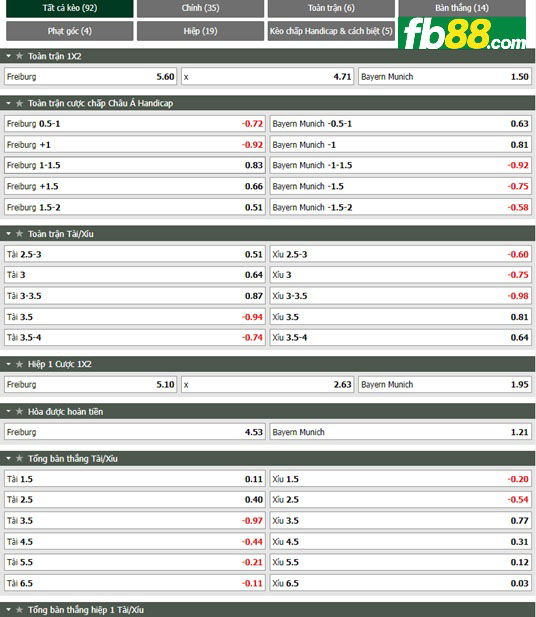Collapse the Châu Á Handicap section arrow
This screenshot has width=536, height=617.
pyautogui.click(x=8, y=103)
